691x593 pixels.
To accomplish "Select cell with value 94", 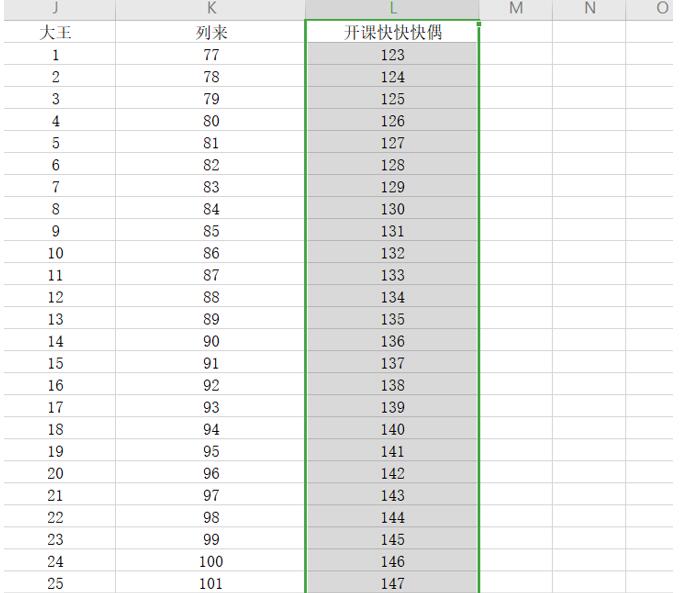I will pos(211,429).
